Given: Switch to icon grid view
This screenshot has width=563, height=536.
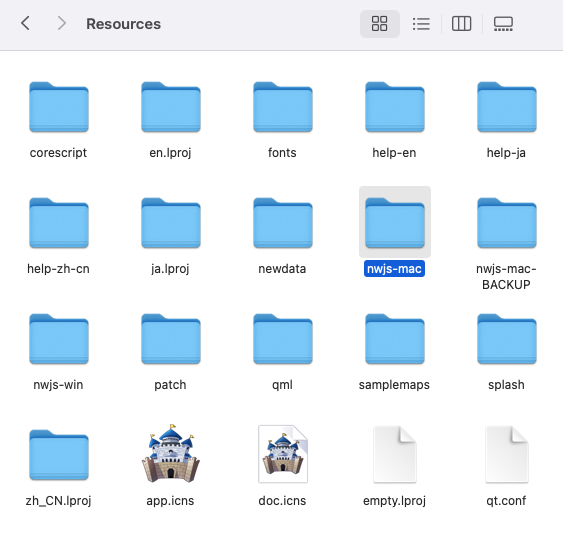Looking at the screenshot, I should point(380,24).
